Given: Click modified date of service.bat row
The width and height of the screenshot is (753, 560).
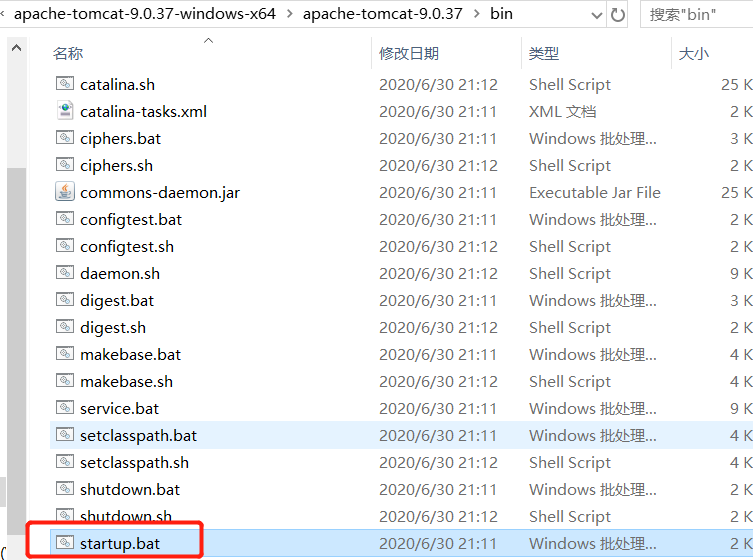Looking at the screenshot, I should [438, 408].
